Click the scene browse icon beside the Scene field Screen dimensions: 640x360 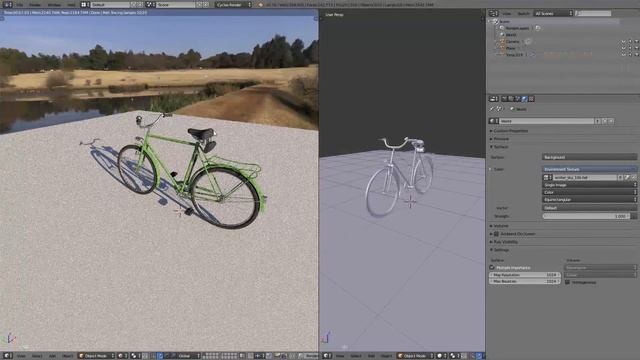pos(150,4)
